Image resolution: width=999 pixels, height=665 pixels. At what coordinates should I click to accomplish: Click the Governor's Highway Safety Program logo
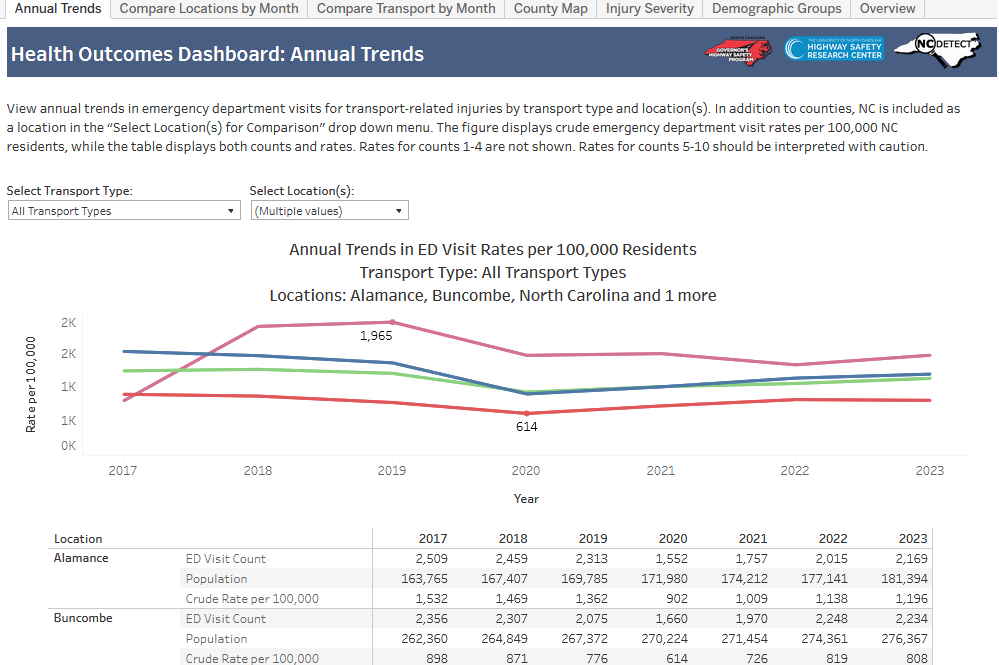click(x=738, y=50)
